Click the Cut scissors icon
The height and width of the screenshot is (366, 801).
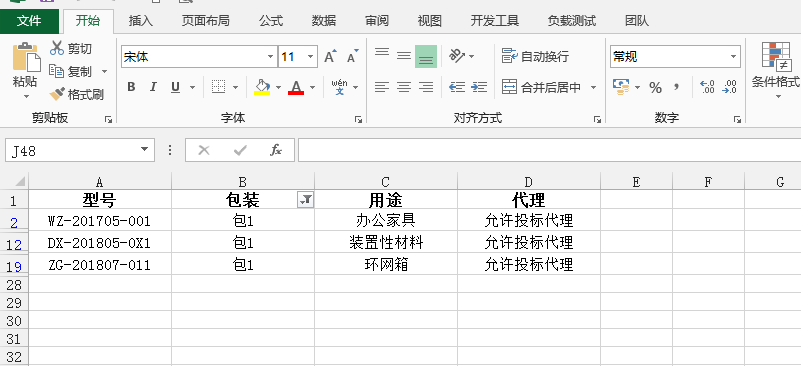(x=57, y=48)
